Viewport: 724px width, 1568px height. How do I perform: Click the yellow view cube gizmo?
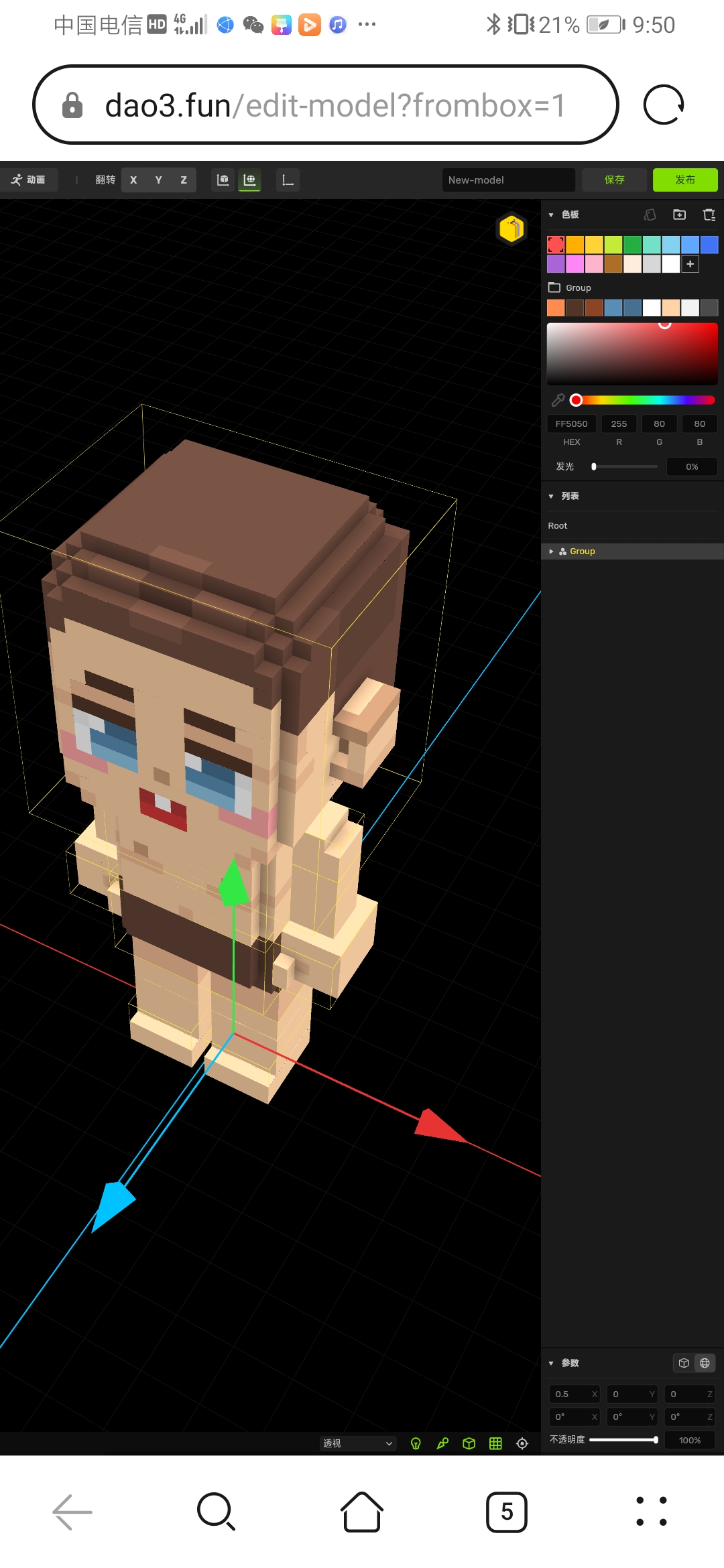[x=511, y=228]
